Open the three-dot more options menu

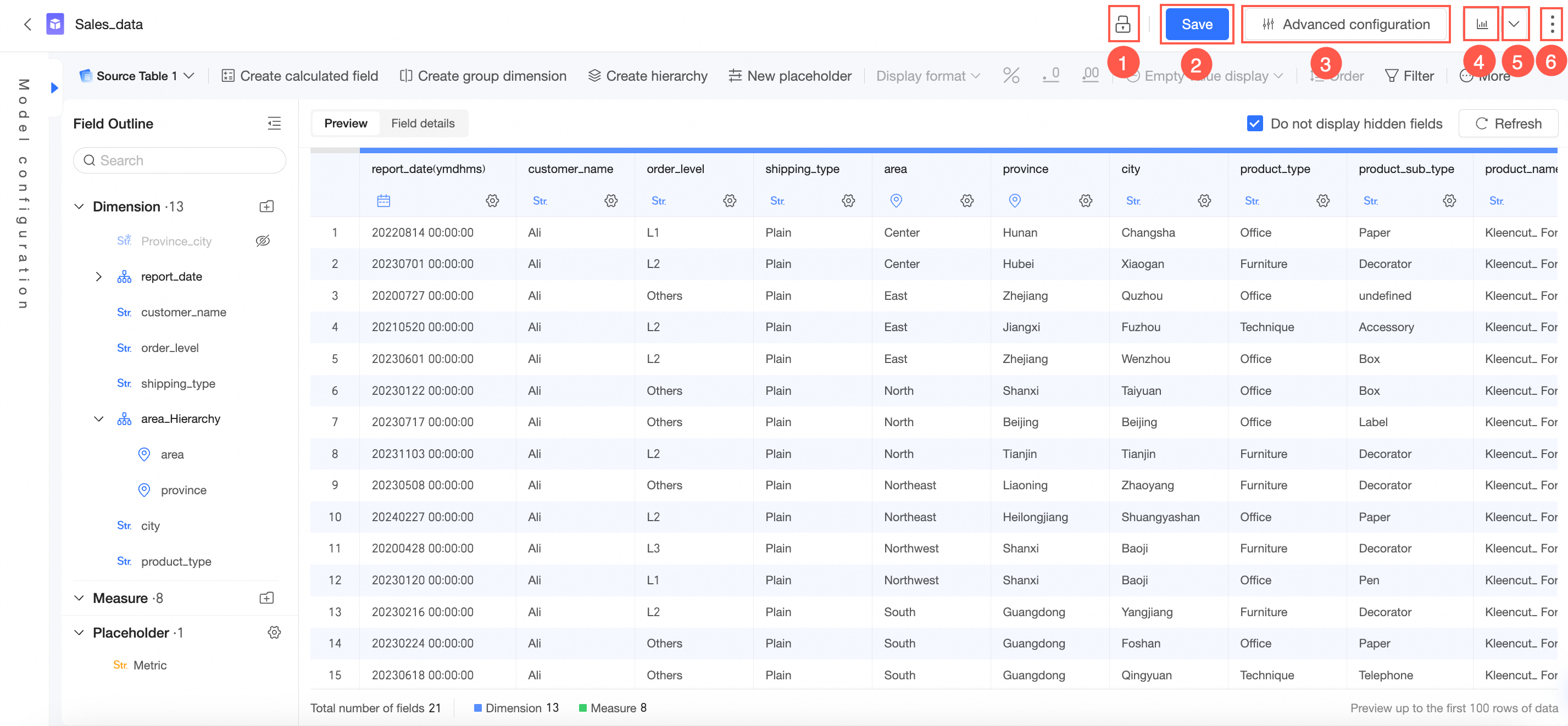(1552, 24)
